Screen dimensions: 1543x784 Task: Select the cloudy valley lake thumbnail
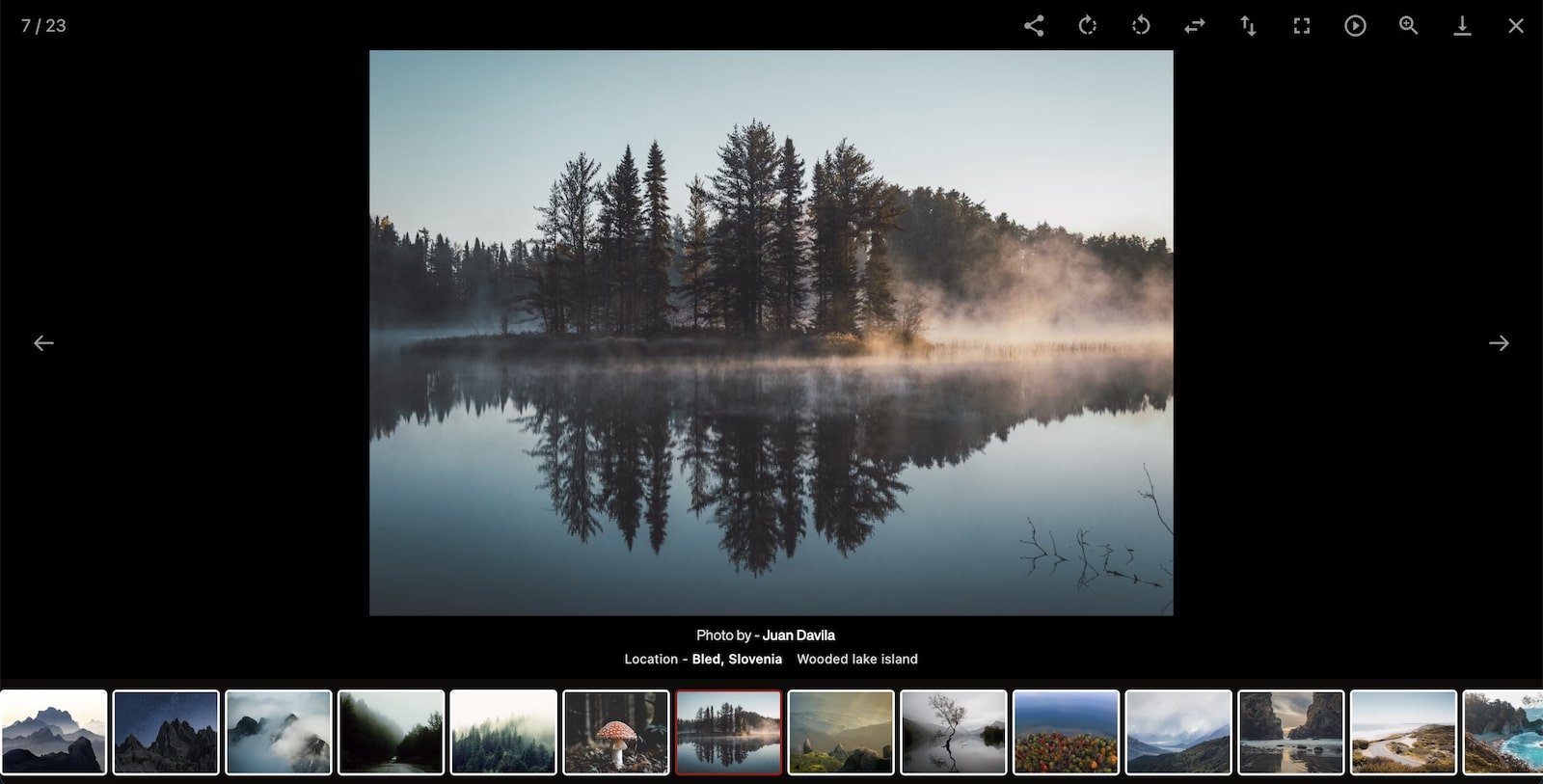click(x=1178, y=732)
